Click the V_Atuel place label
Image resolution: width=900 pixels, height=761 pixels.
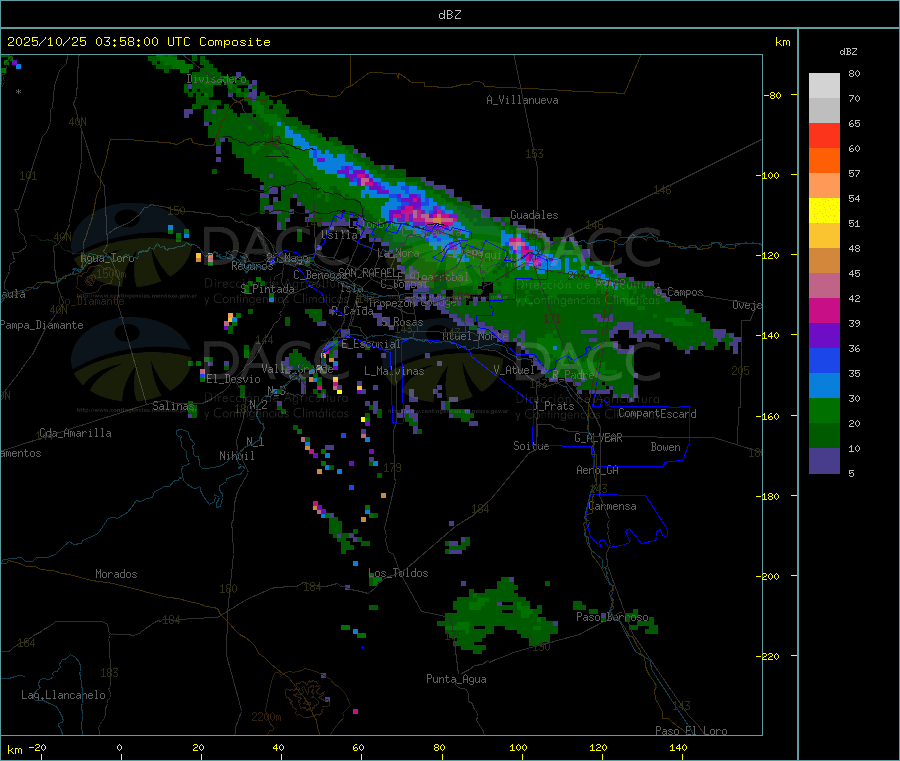(514, 370)
